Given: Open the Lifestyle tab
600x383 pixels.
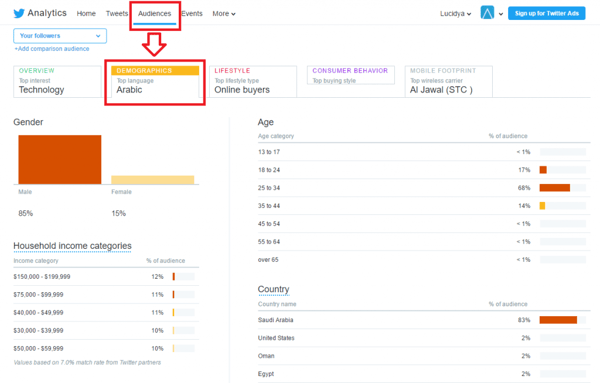Looking at the screenshot, I should pyautogui.click(x=253, y=81).
